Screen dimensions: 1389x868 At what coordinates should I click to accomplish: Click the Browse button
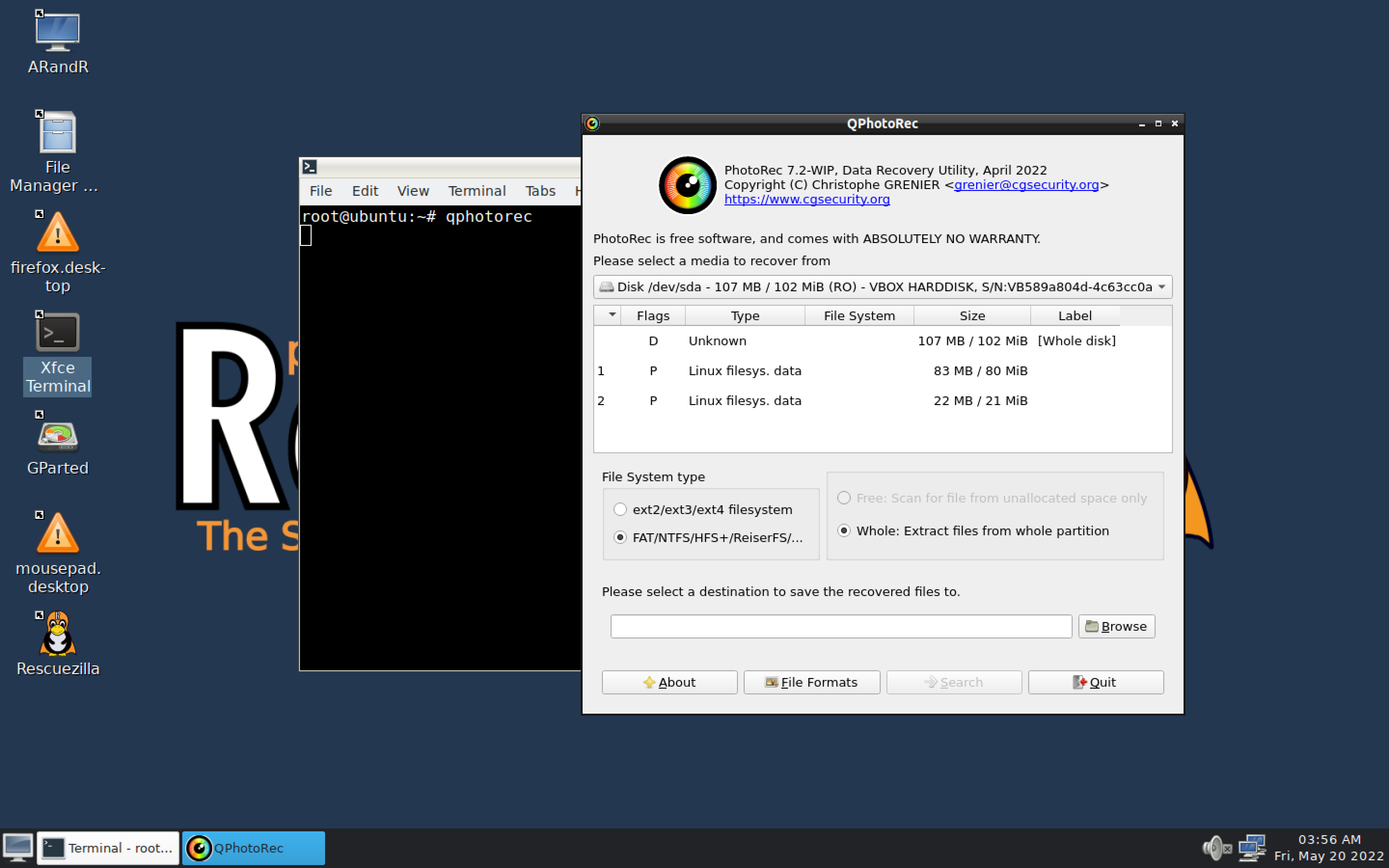(x=1116, y=626)
